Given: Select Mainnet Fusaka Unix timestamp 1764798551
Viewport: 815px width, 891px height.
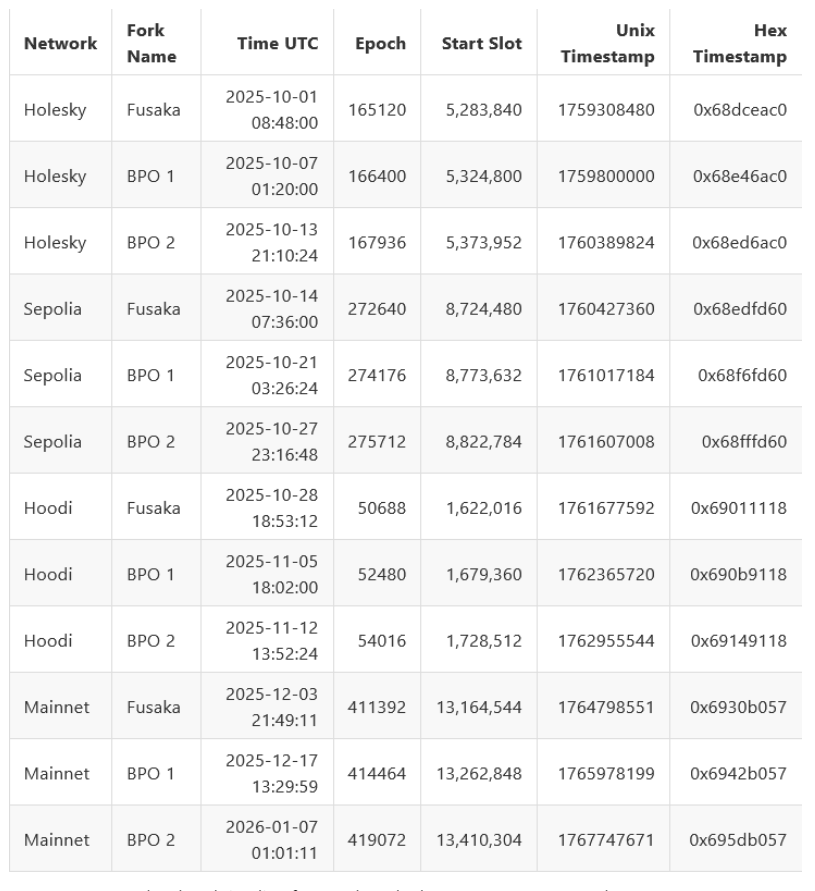Looking at the screenshot, I should click(608, 706).
